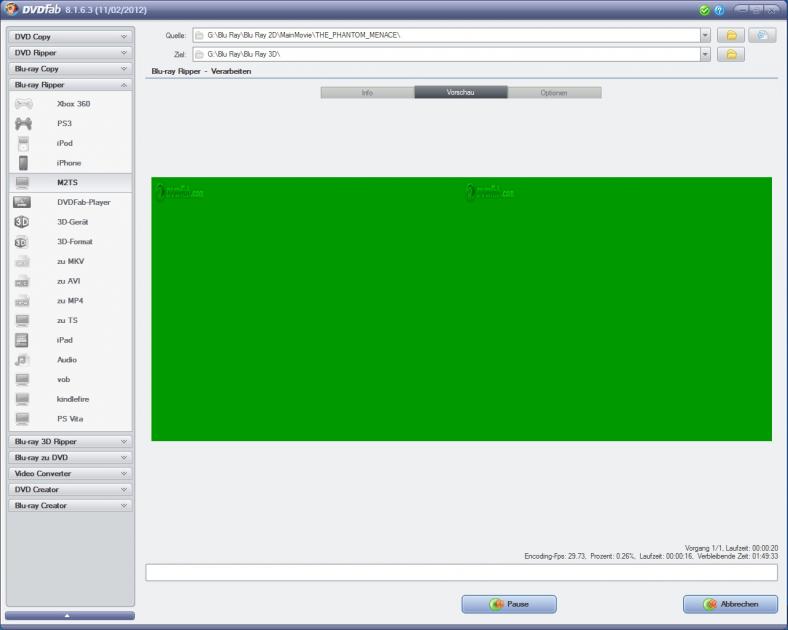Expand the Blu-ray zu DVD section
Viewport: 788px width, 630px height.
(70, 458)
